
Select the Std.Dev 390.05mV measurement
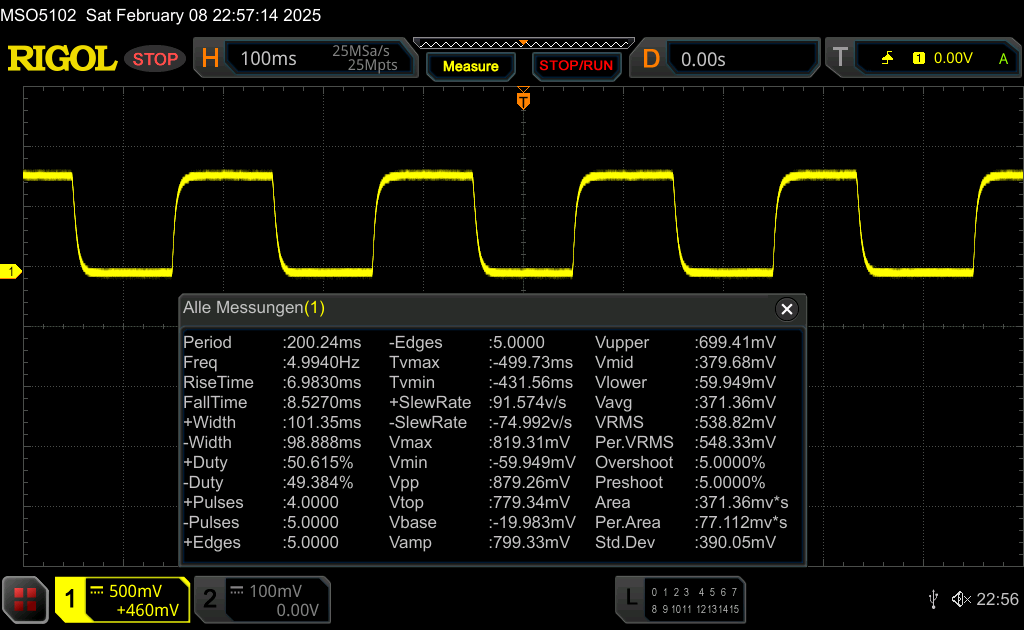point(686,543)
